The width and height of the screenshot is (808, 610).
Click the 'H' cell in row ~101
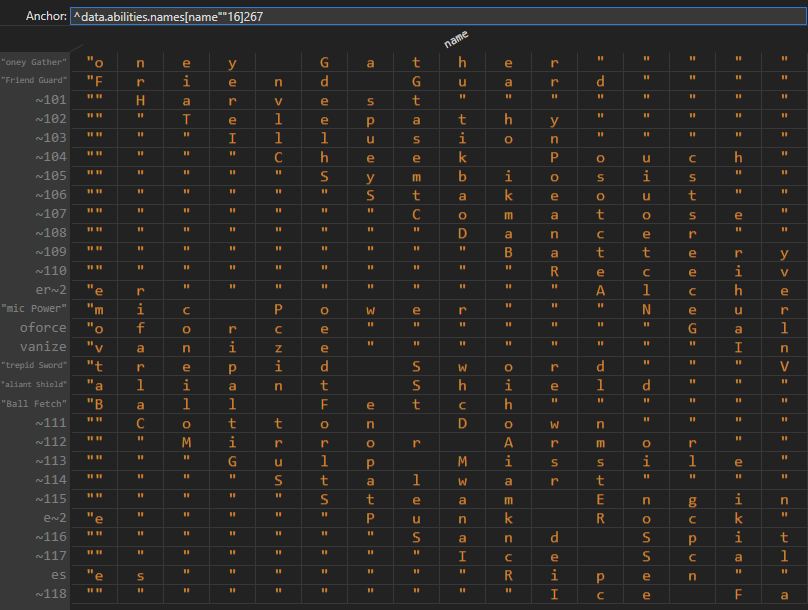point(141,100)
